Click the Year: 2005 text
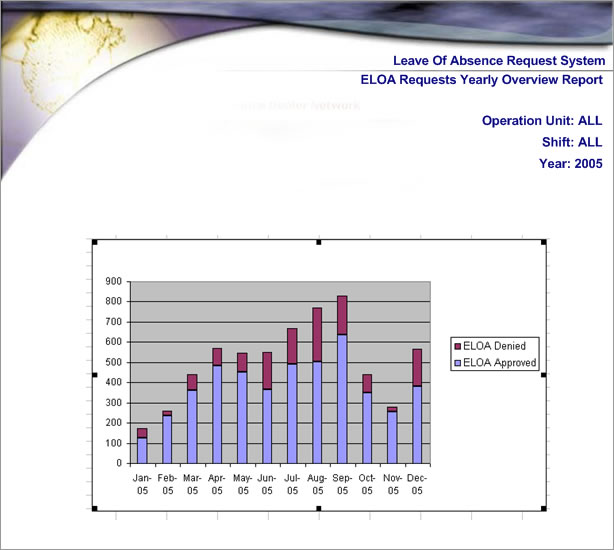Image resolution: width=614 pixels, height=550 pixels. point(571,163)
